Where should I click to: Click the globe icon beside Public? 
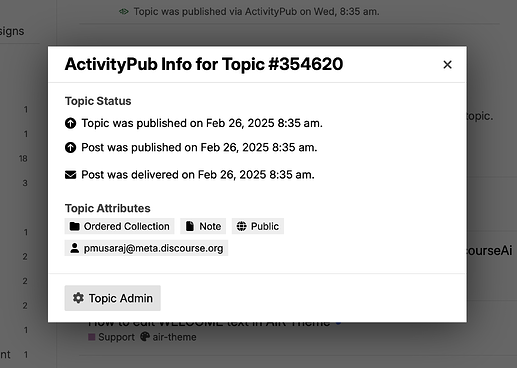click(x=241, y=226)
